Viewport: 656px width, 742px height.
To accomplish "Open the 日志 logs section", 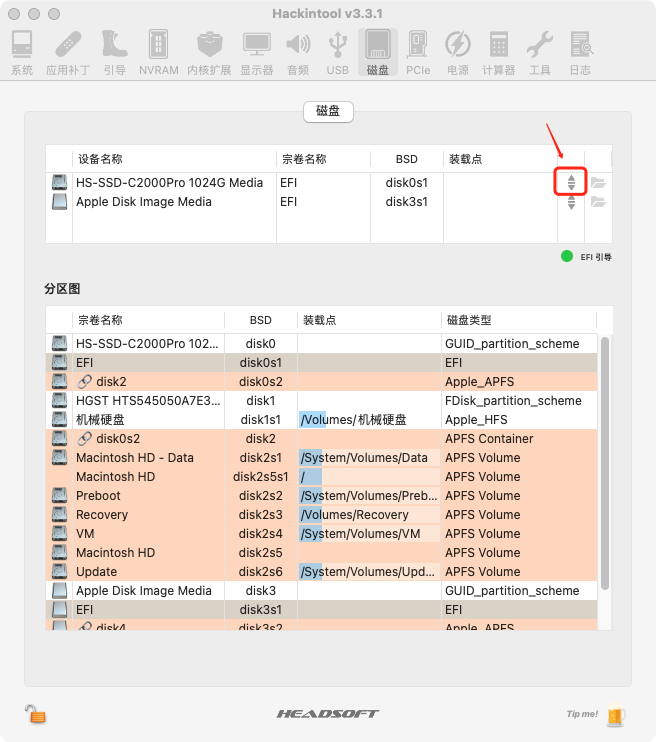I will click(x=580, y=52).
